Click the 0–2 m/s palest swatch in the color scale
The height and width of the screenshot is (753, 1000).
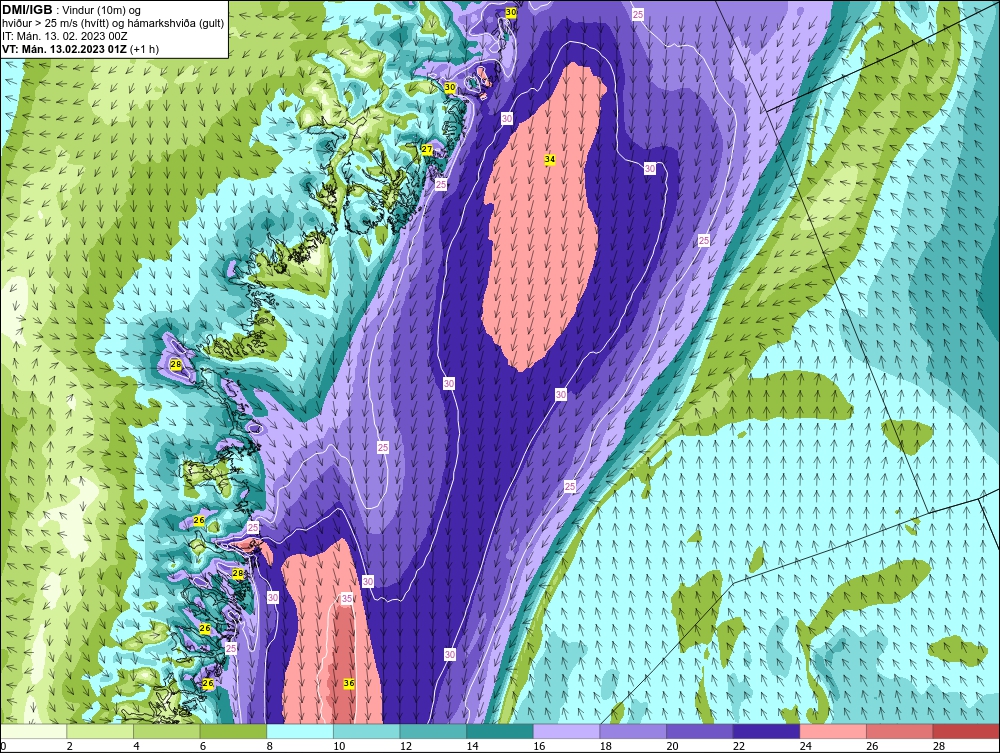[33, 731]
